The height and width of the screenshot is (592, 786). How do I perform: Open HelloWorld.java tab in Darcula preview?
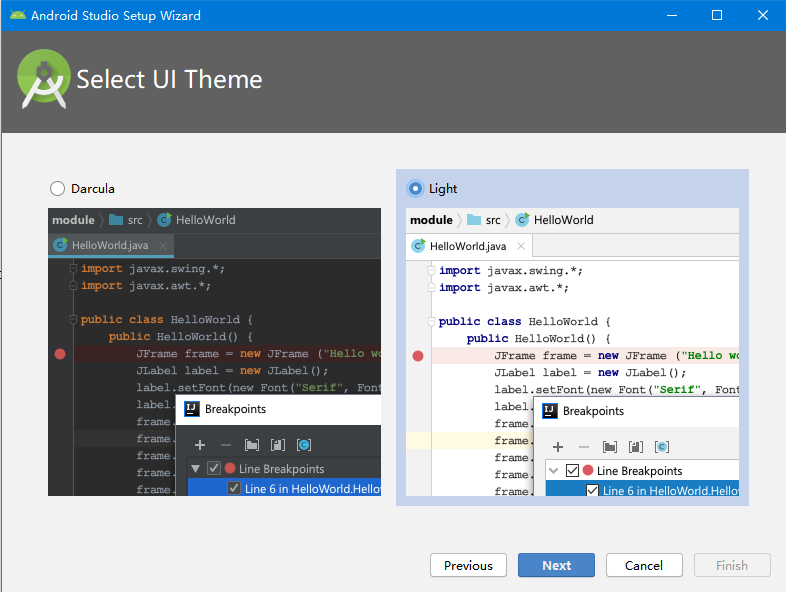(110, 245)
